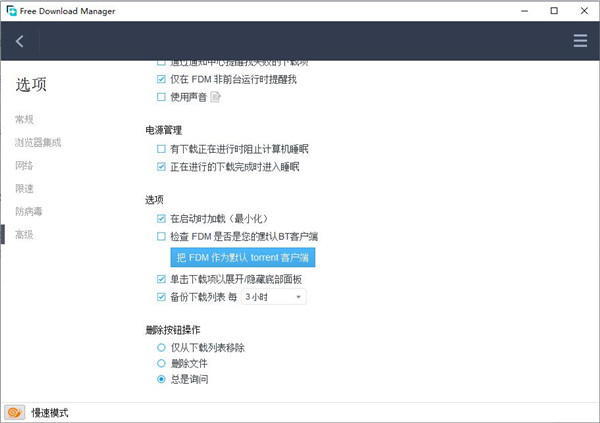Switch to 浏览器集成 settings section

[38, 142]
